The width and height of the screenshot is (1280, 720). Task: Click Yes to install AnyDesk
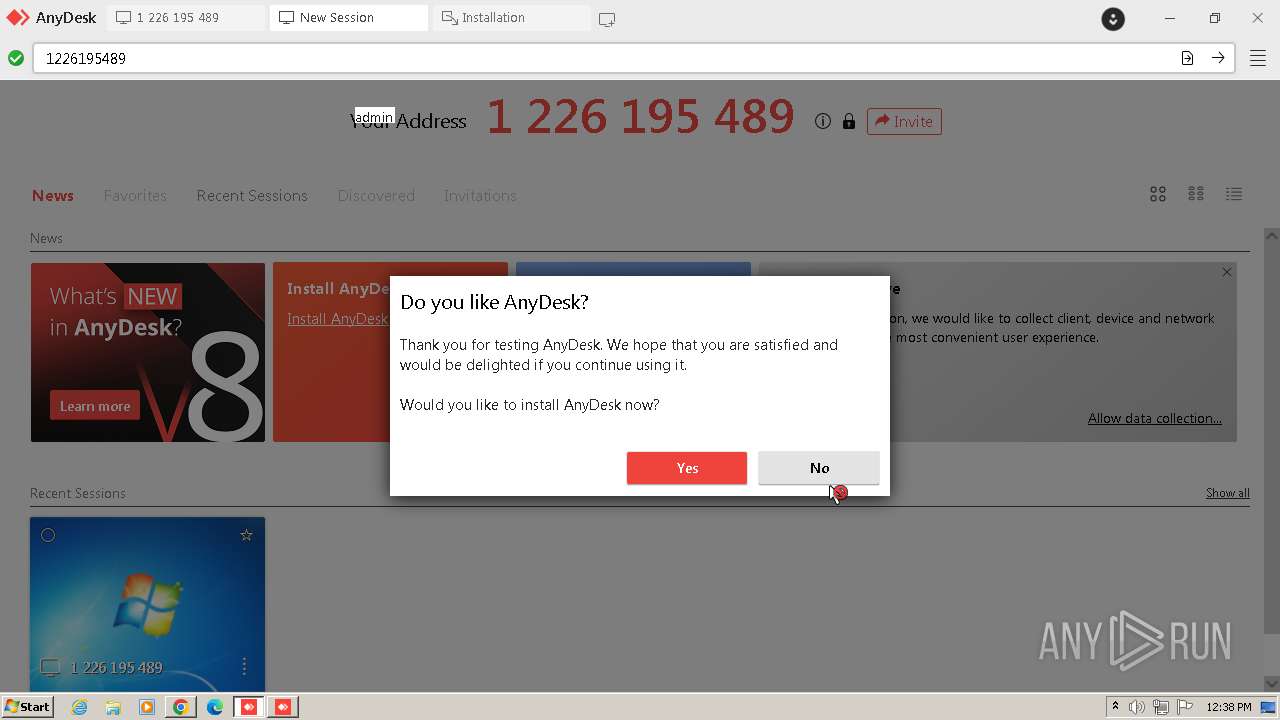pos(687,468)
